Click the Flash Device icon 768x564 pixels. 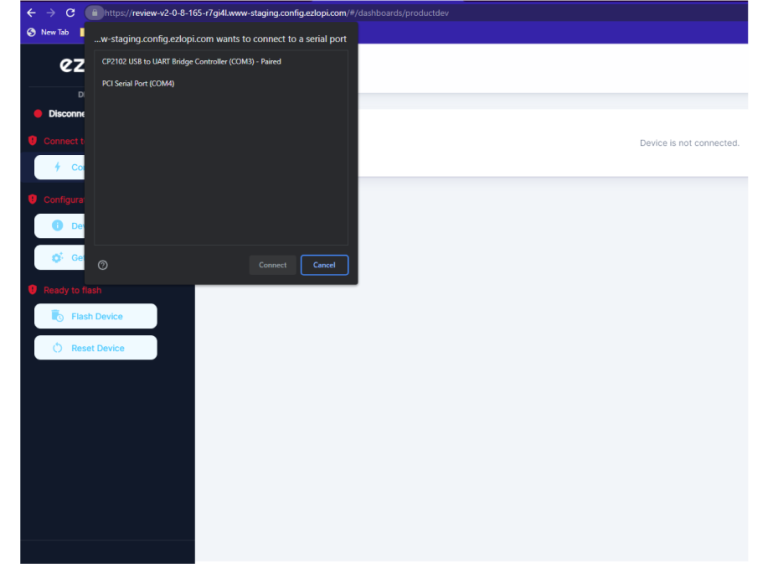pos(57,316)
